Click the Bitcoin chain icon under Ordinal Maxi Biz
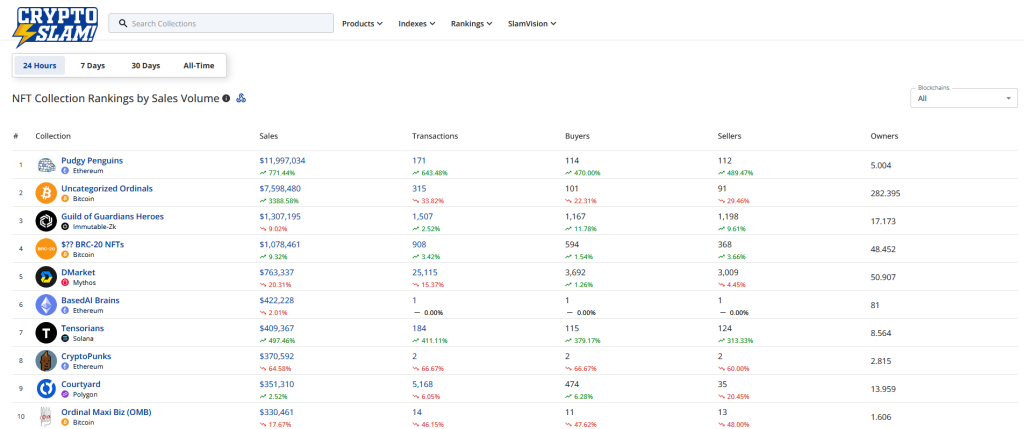The image size is (1024, 429). [x=65, y=422]
